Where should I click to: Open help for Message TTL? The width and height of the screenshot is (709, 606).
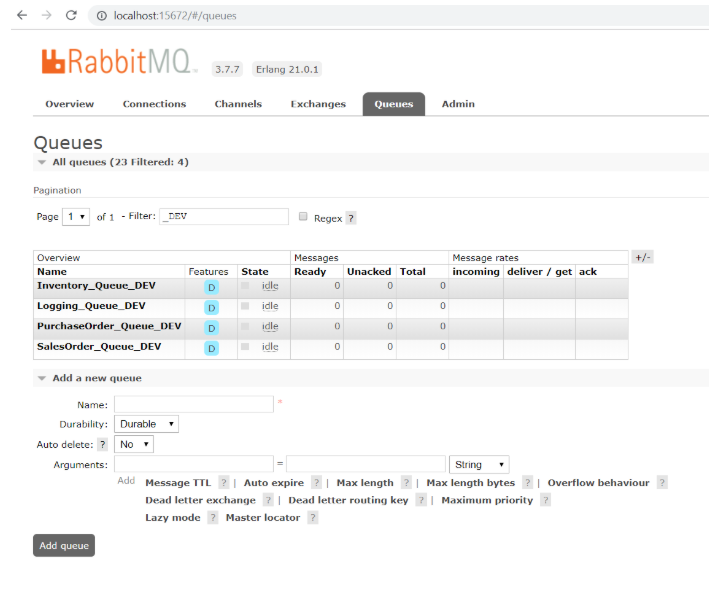[x=223, y=483]
